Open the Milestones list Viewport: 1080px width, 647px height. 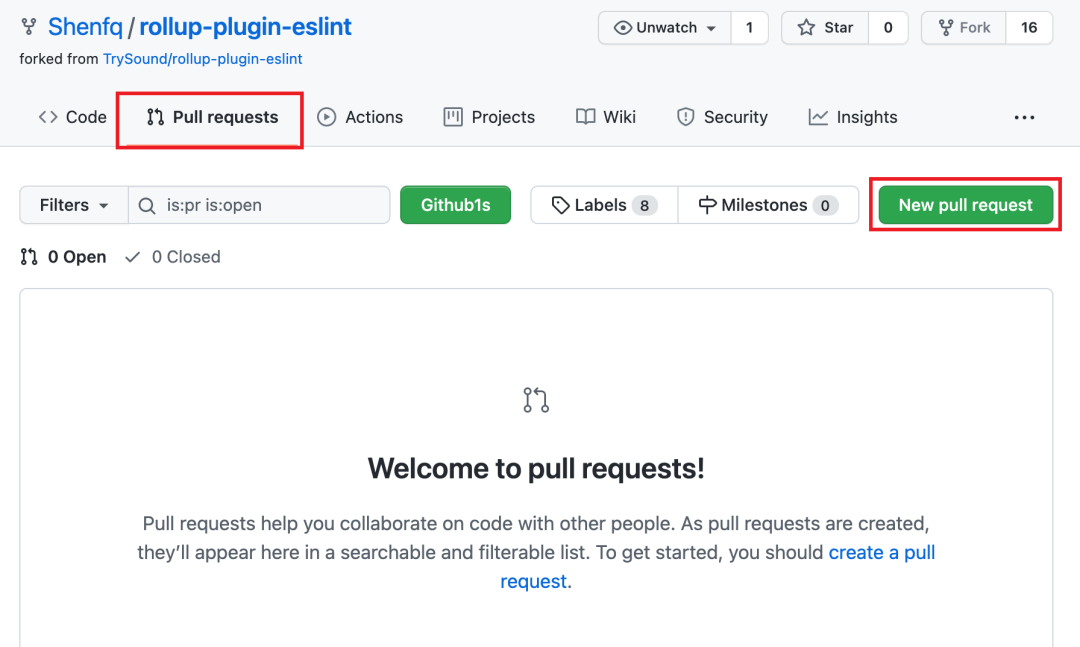coord(768,205)
